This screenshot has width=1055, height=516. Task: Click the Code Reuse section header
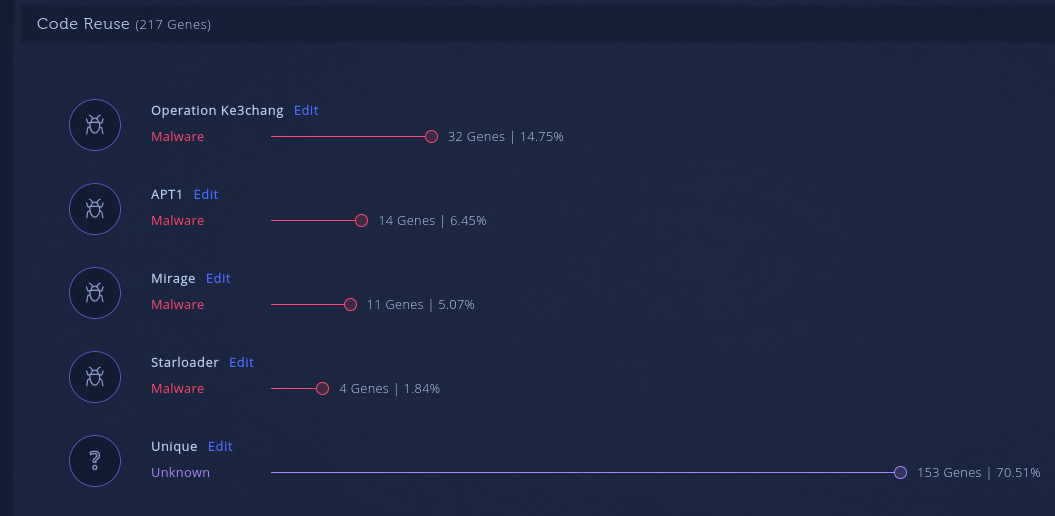pyautogui.click(x=123, y=24)
